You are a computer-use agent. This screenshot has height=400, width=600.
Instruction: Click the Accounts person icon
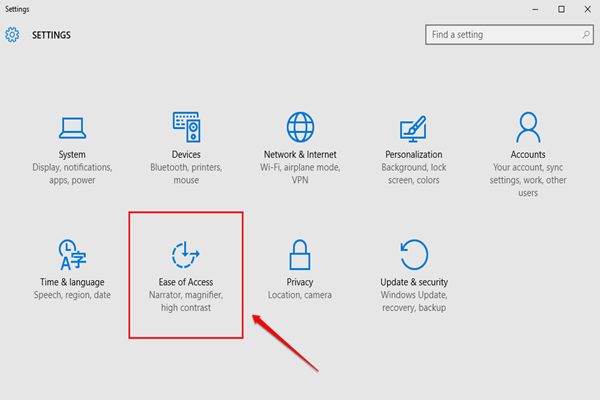tap(529, 128)
